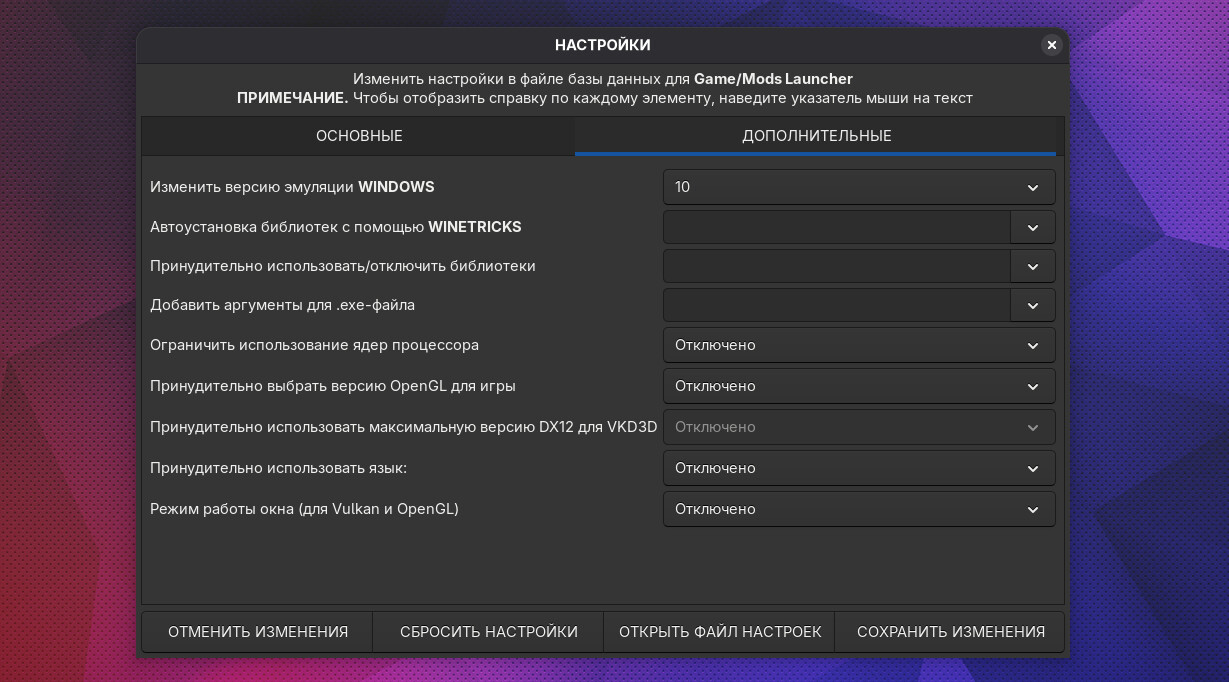The image size is (1229, 682).
Task: Switch to the ОСНОВНЫЕ tab
Action: (359, 136)
